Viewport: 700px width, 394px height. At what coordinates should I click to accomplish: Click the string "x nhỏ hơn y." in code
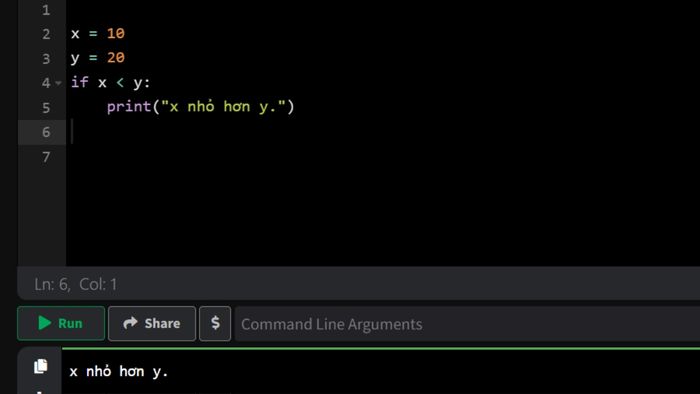point(223,107)
